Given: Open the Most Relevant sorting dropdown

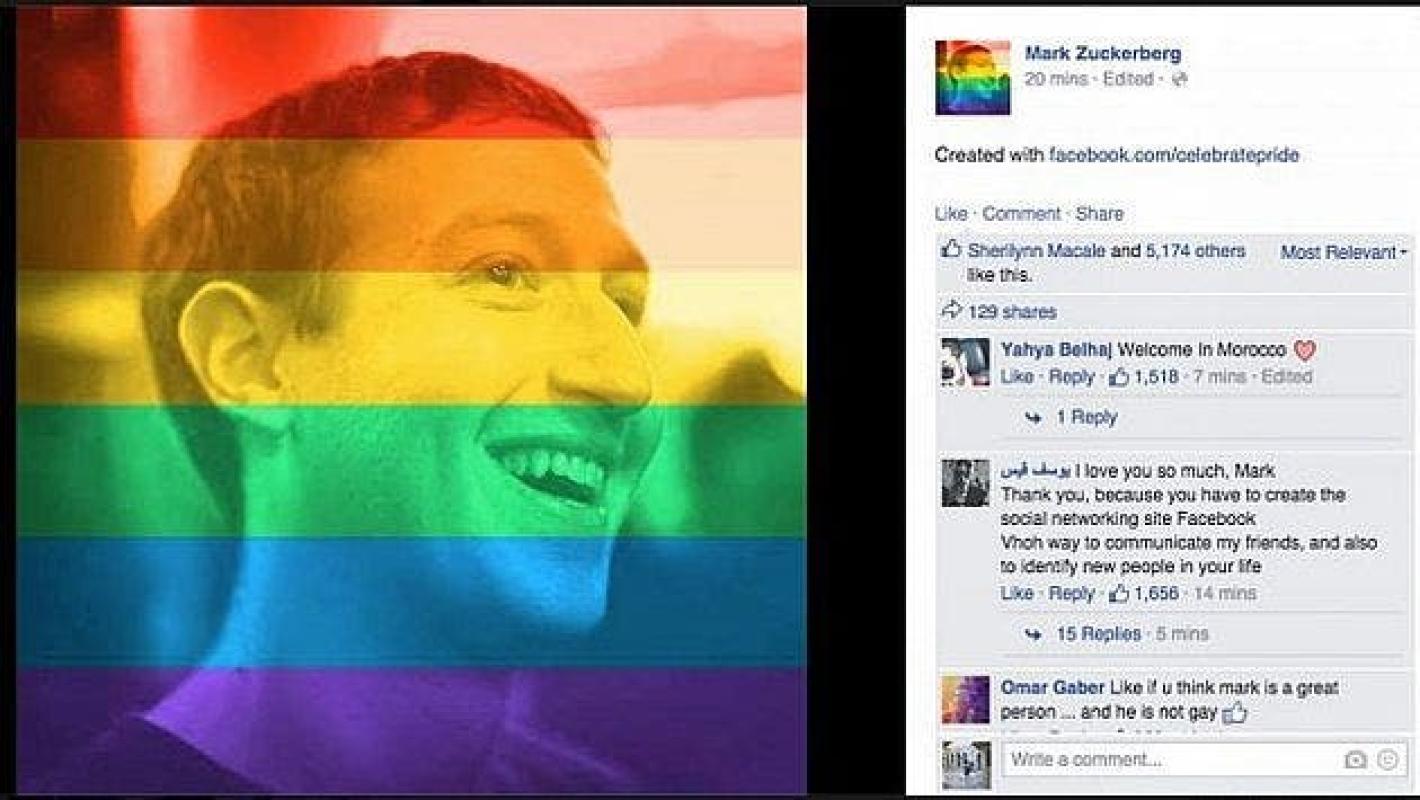Looking at the screenshot, I should pyautogui.click(x=1344, y=252).
